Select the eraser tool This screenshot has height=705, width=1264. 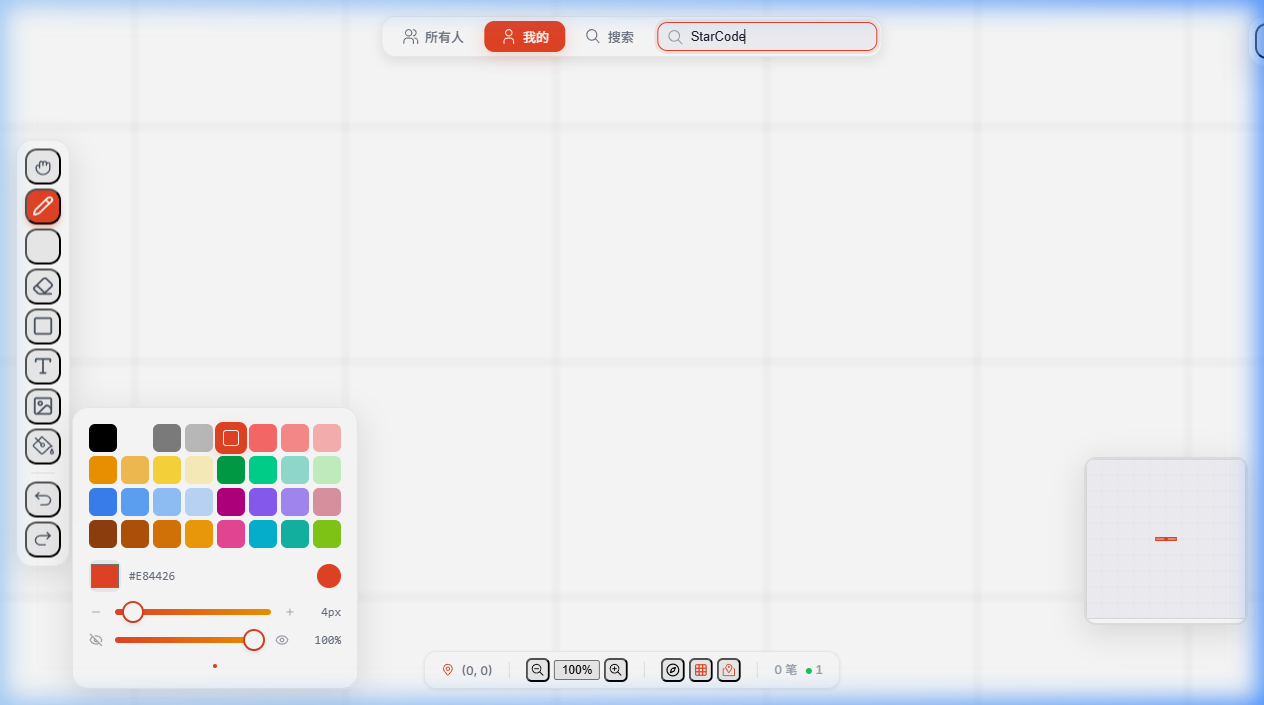43,286
